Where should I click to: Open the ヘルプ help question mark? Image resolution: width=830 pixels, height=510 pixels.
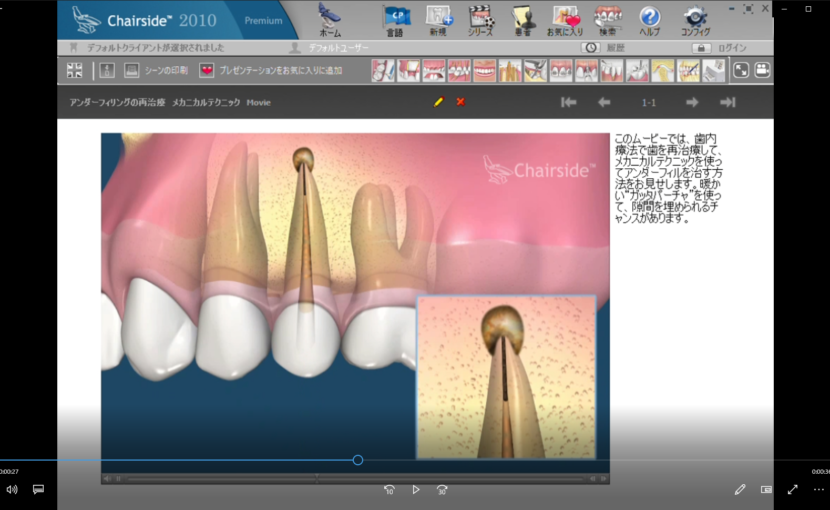coord(649,20)
